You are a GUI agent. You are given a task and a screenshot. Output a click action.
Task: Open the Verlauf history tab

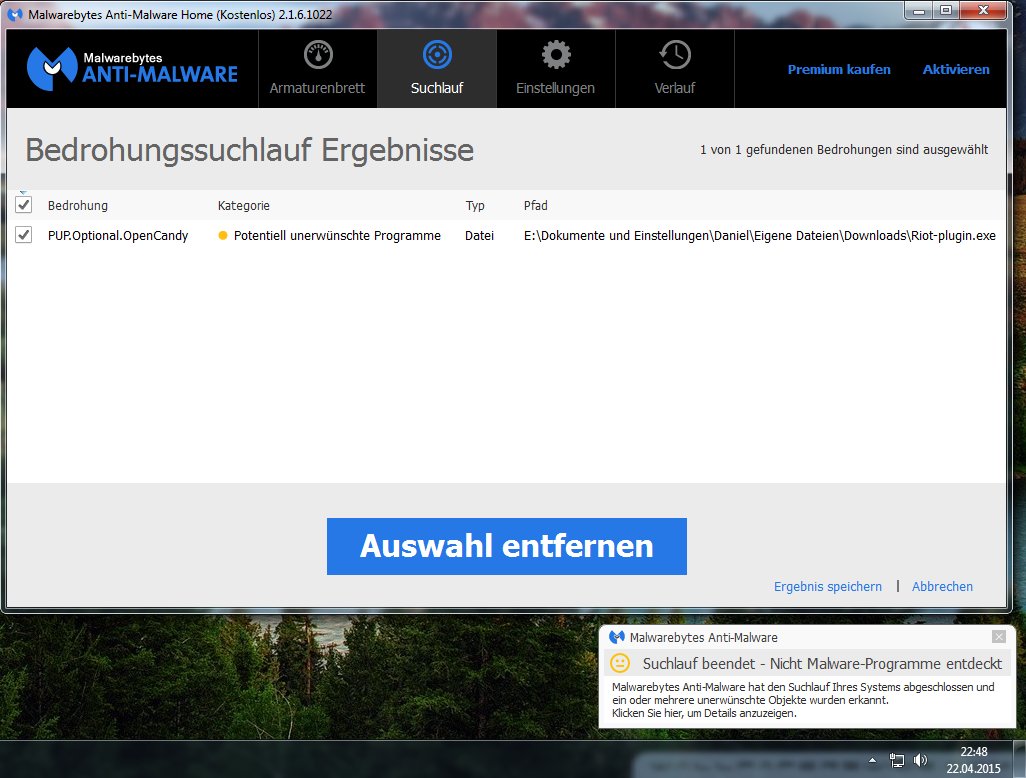[675, 69]
